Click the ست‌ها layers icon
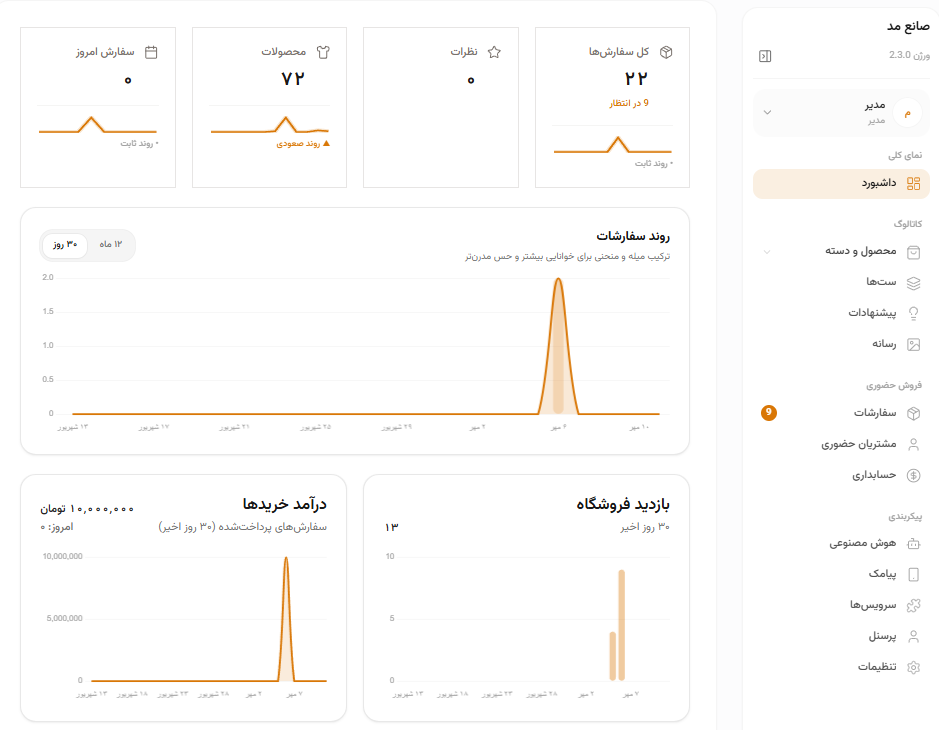Screen dimensions: 939x730 [x=913, y=283]
